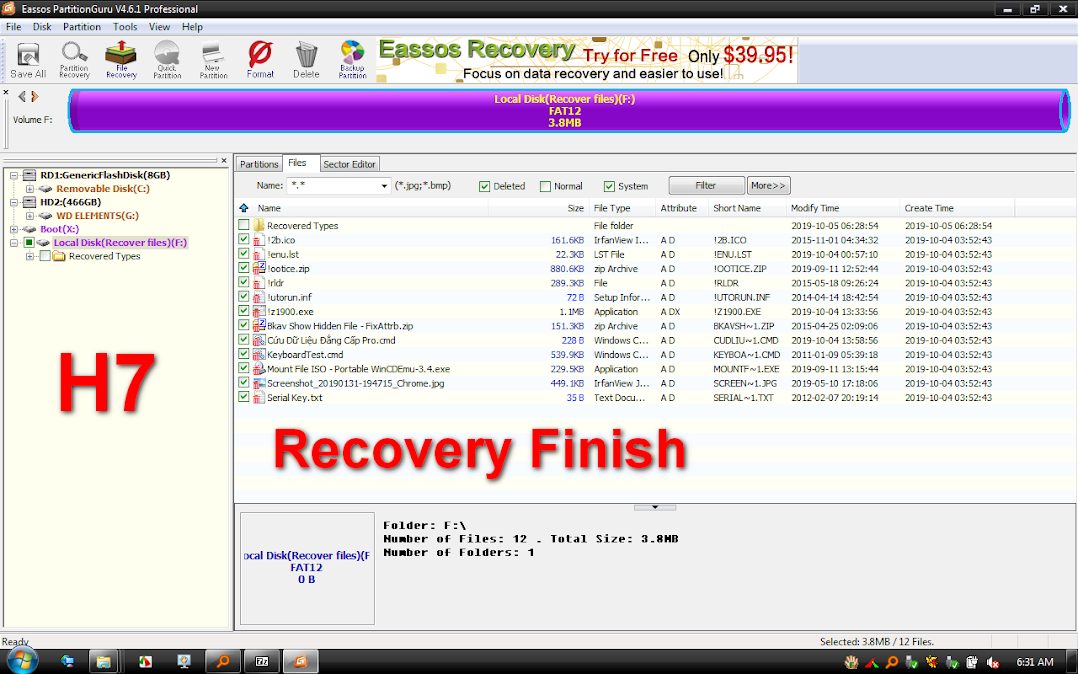The width and height of the screenshot is (1078, 674).
Task: Launch the File Recovery tool
Action: (x=121, y=60)
